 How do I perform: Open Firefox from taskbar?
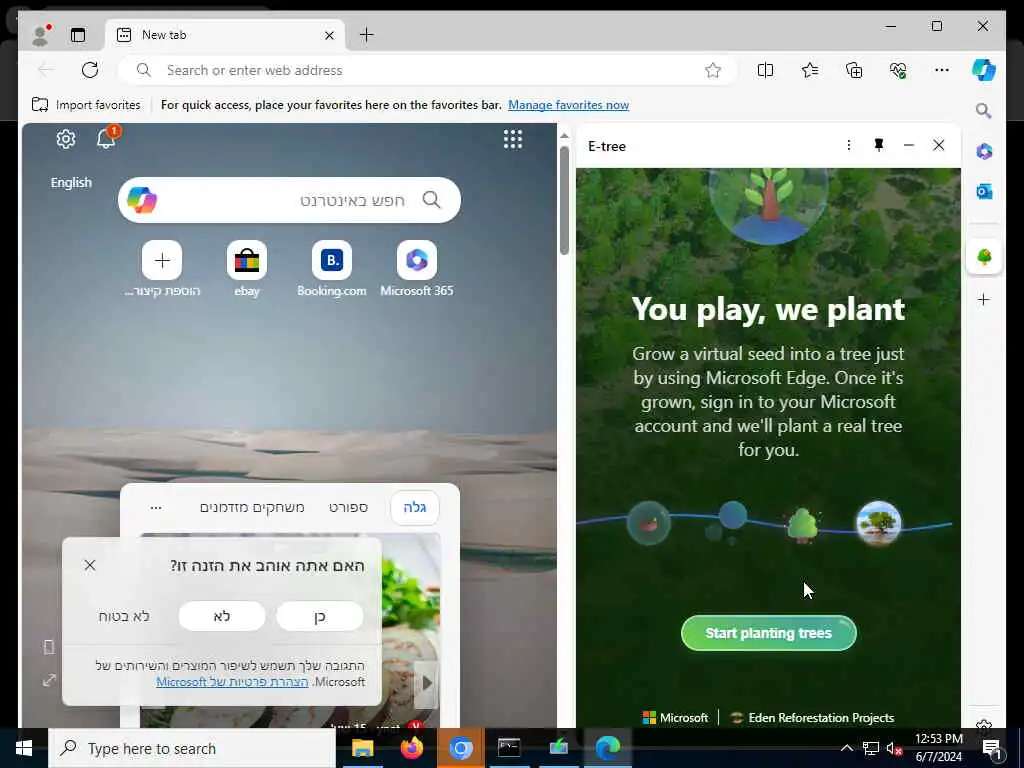(411, 748)
